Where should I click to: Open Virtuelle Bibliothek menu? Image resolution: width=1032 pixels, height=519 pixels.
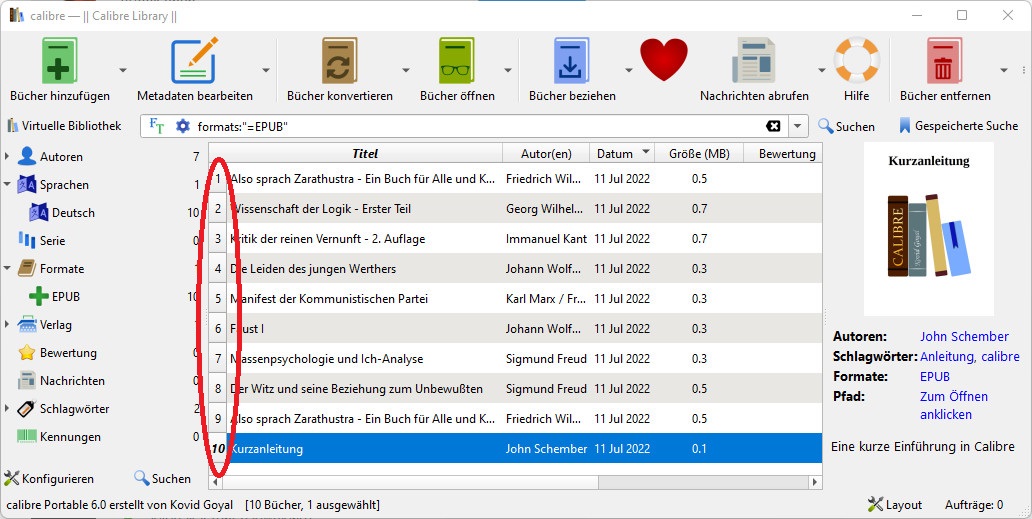(x=64, y=126)
